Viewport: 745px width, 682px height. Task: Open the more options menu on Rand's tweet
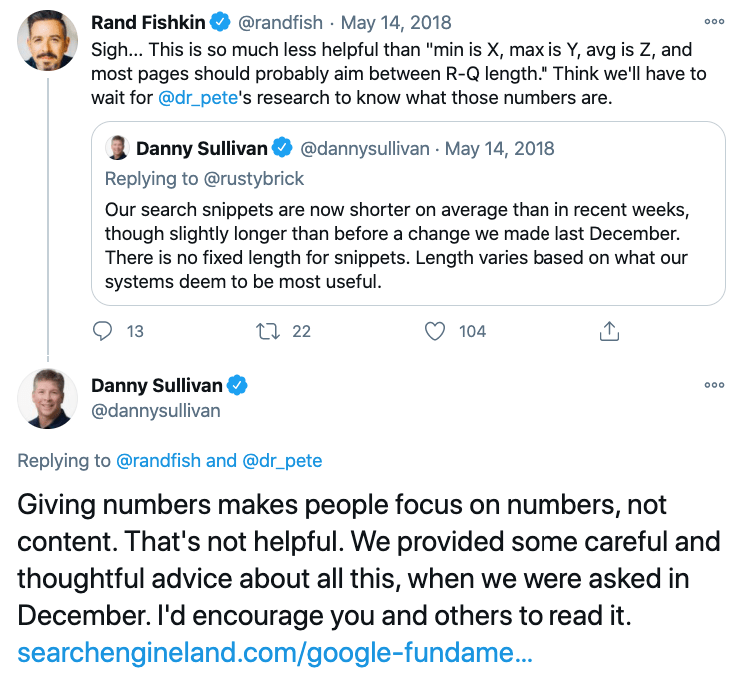click(714, 21)
